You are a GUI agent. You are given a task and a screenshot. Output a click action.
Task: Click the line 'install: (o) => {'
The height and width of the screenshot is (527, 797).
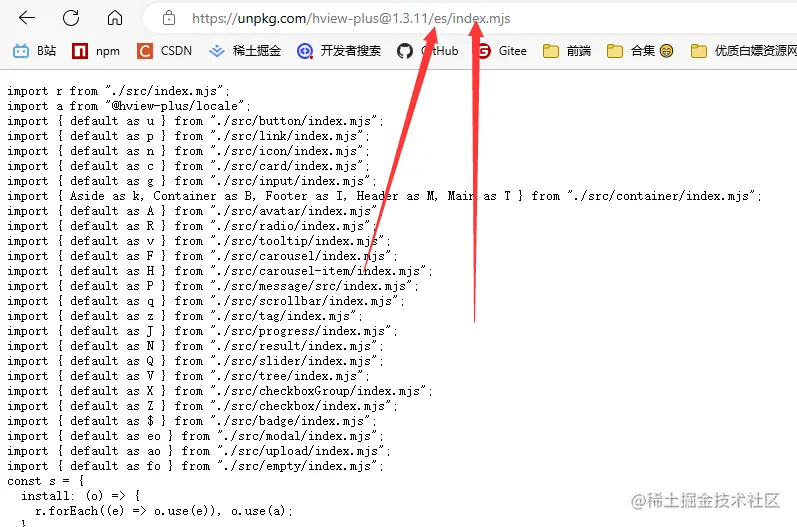[80, 496]
